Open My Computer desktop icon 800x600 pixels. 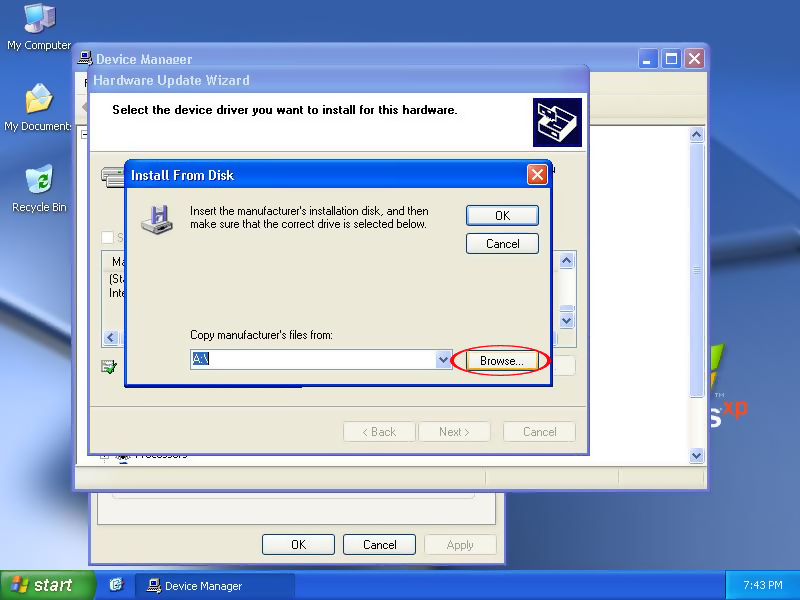(39, 27)
